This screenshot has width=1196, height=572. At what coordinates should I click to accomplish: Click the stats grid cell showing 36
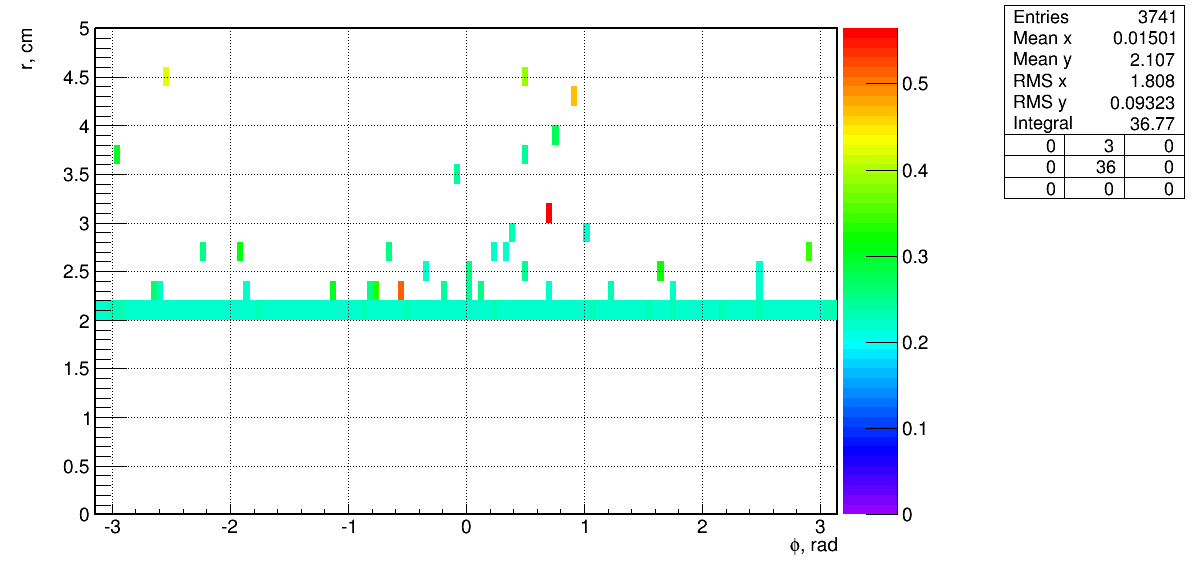pos(1094,167)
